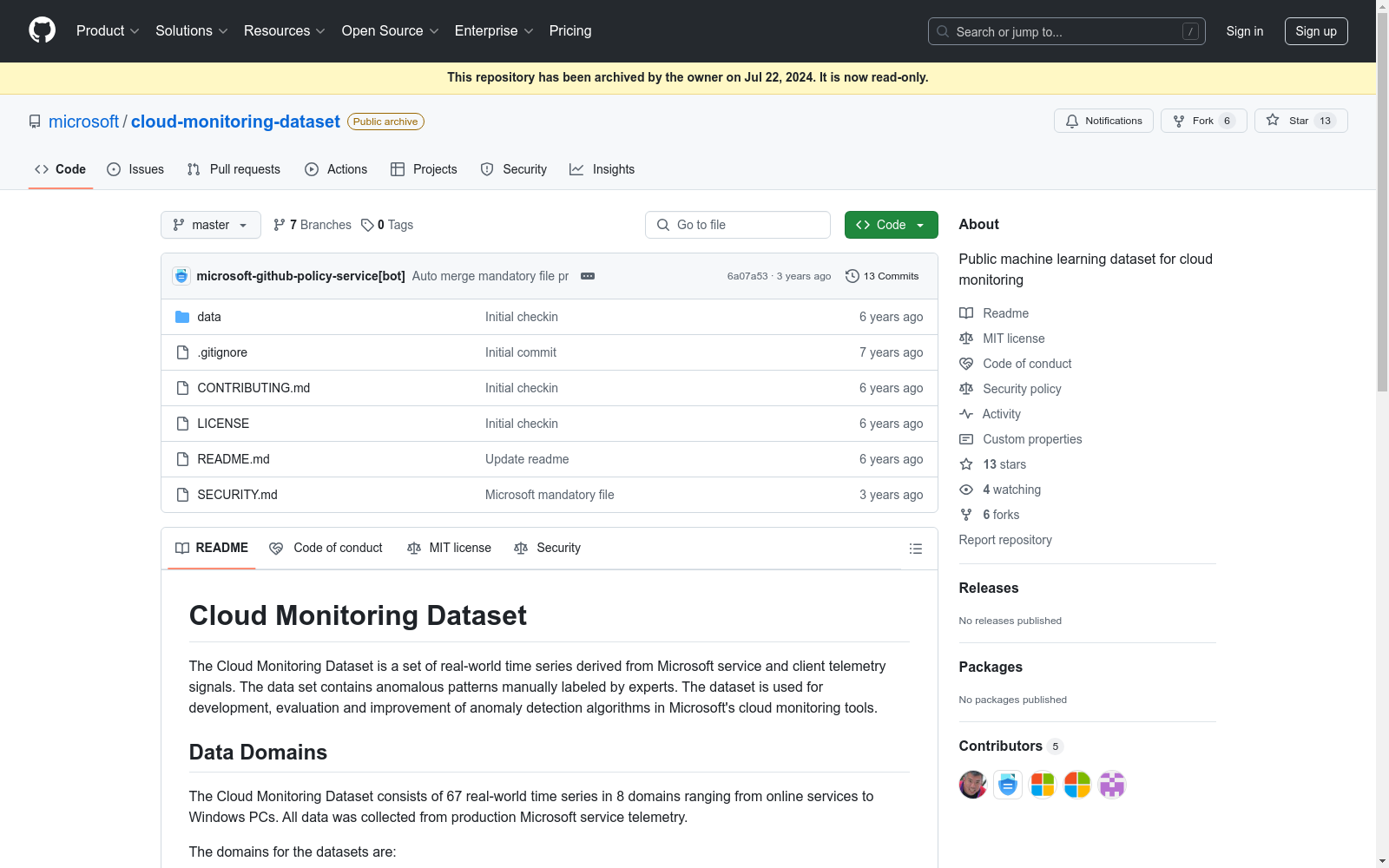View the 0 Tags link
Screen dimensions: 1389x868
pos(387,225)
